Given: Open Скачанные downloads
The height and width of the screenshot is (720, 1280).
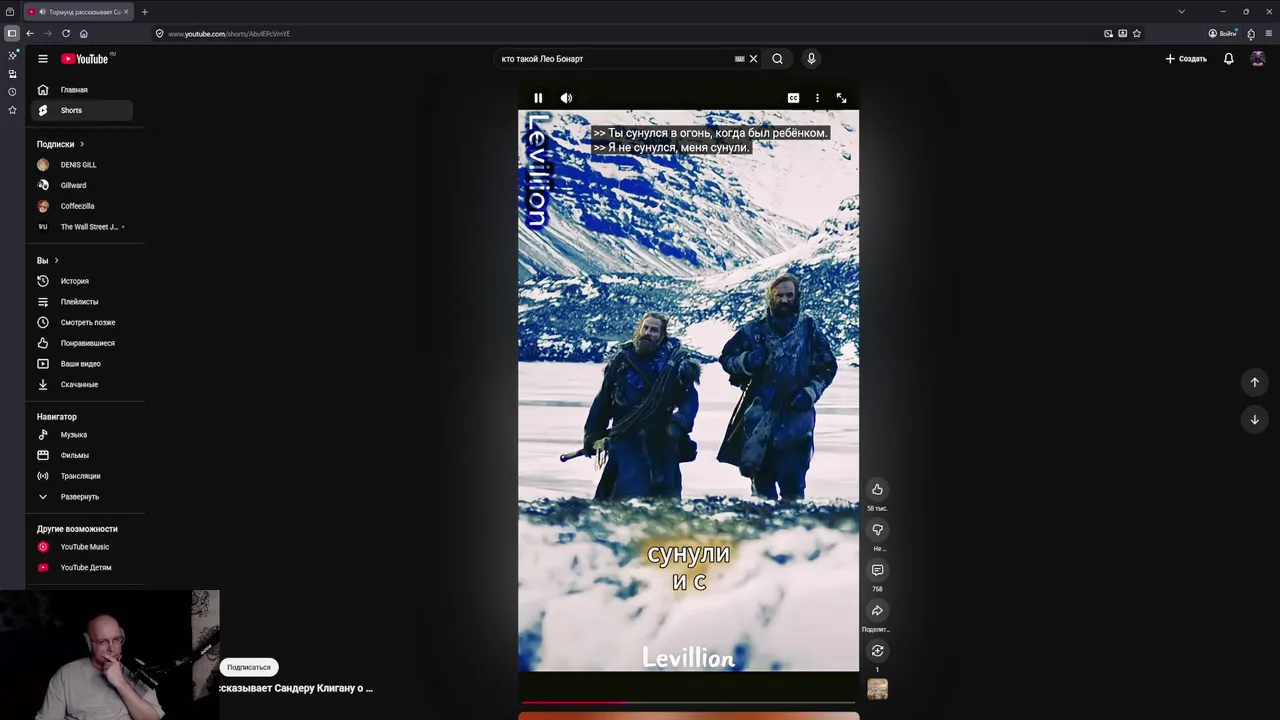Looking at the screenshot, I should (x=81, y=384).
